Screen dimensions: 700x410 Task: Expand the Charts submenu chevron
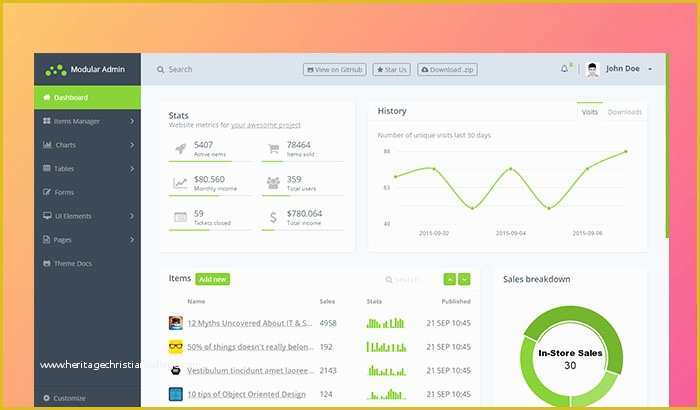132,145
